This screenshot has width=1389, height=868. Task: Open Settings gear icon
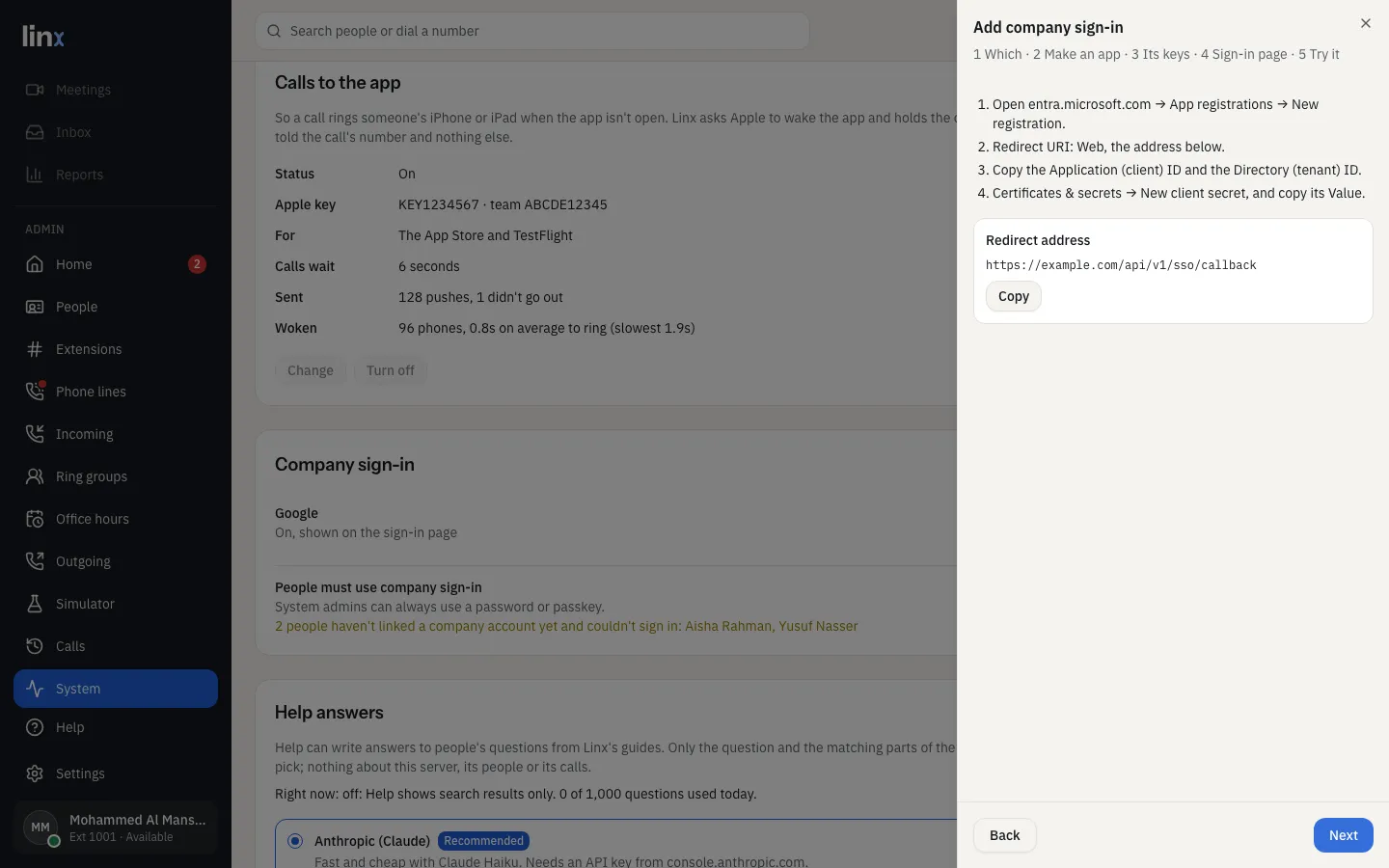tap(35, 773)
